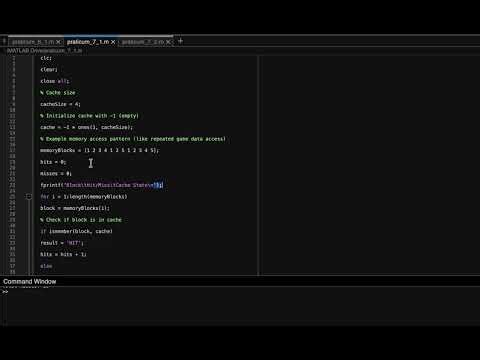This screenshot has width=480, height=360.
Task: Click the '% Check if block is in cache' comment
Action: point(81,220)
